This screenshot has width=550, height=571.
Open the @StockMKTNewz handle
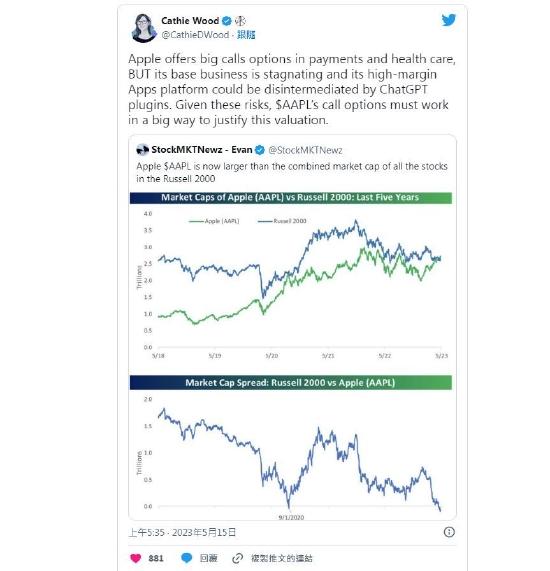[305, 150]
